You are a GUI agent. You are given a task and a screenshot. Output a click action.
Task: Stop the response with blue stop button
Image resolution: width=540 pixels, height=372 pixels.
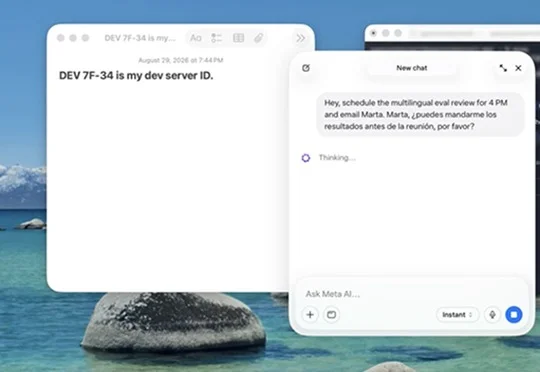coord(513,314)
